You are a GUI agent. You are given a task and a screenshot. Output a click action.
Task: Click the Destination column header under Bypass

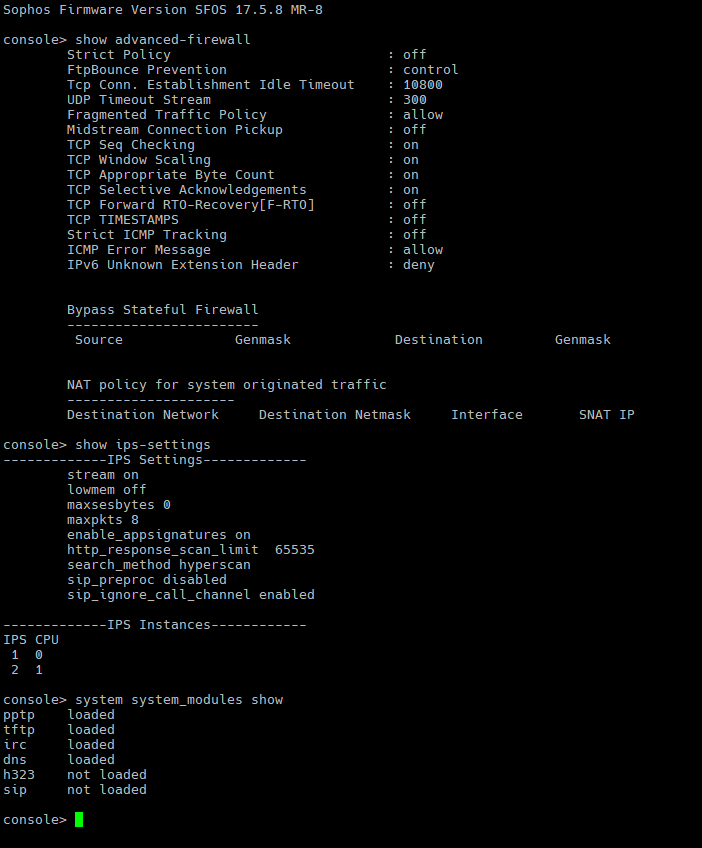point(439,340)
